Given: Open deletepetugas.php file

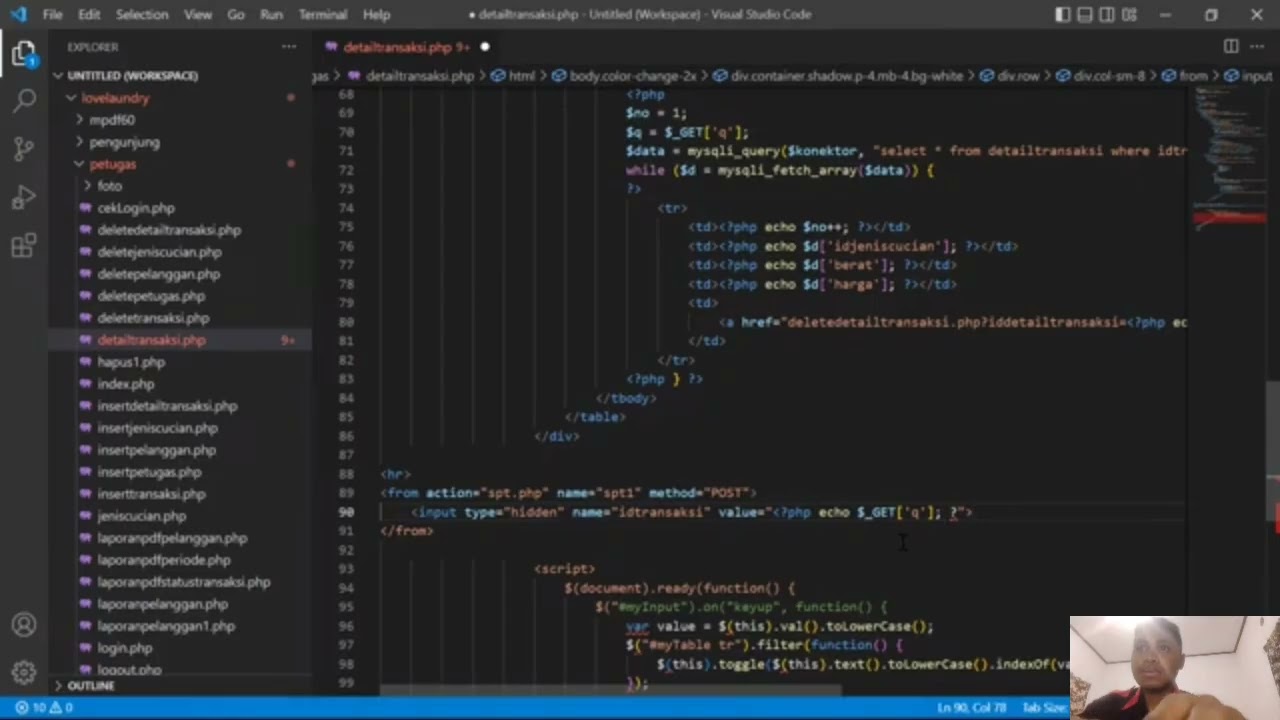Looking at the screenshot, I should click(x=151, y=296).
